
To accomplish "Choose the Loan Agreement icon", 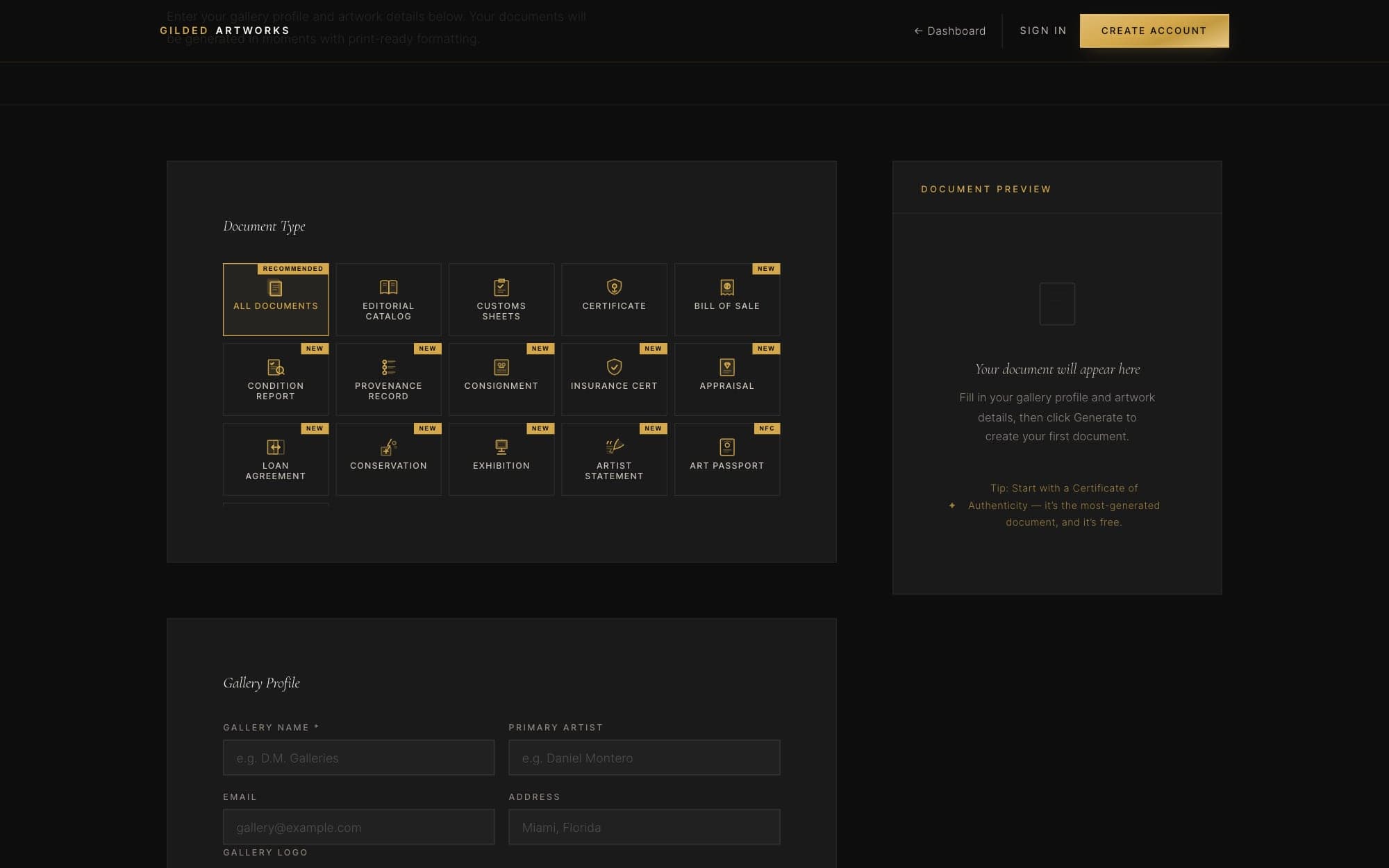I will tap(276, 446).
